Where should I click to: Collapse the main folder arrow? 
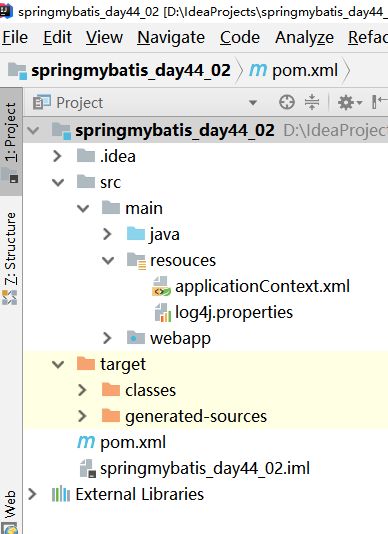[83, 208]
